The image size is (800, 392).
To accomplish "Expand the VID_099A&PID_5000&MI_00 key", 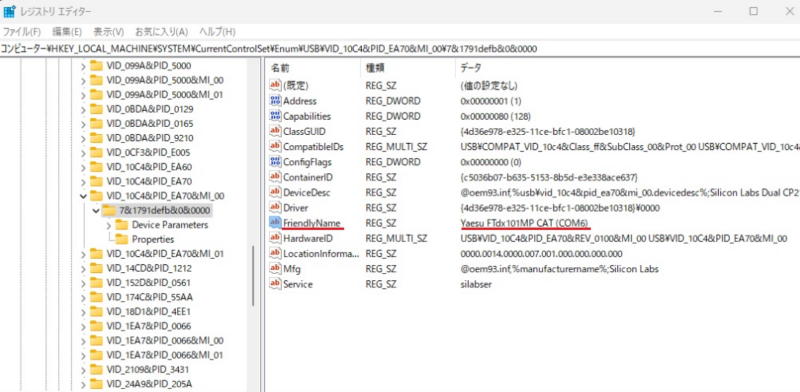I will [83, 80].
